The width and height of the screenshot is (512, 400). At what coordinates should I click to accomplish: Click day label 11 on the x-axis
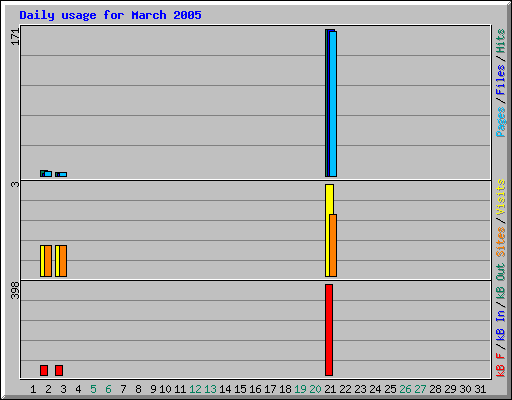point(180,389)
